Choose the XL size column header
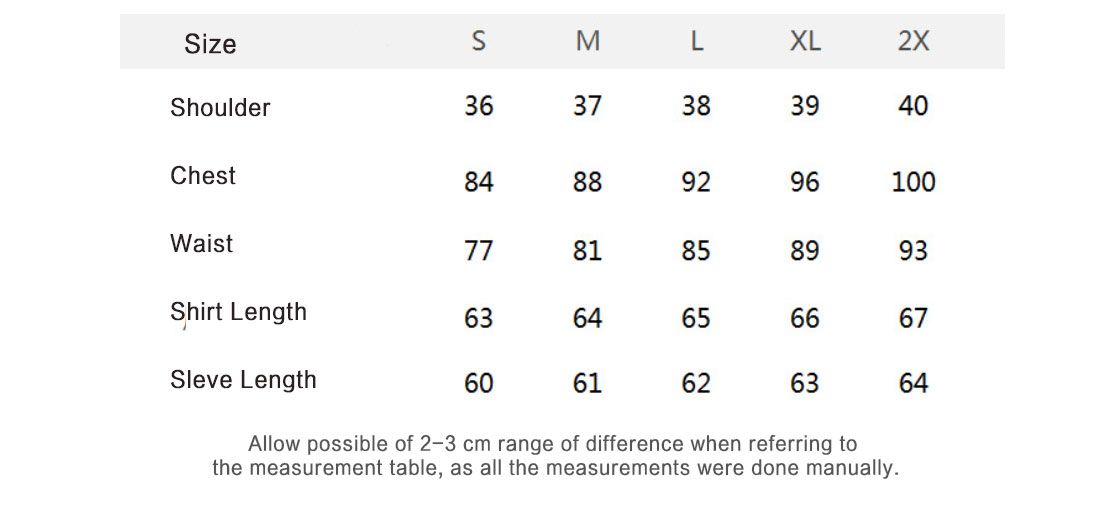 [805, 42]
